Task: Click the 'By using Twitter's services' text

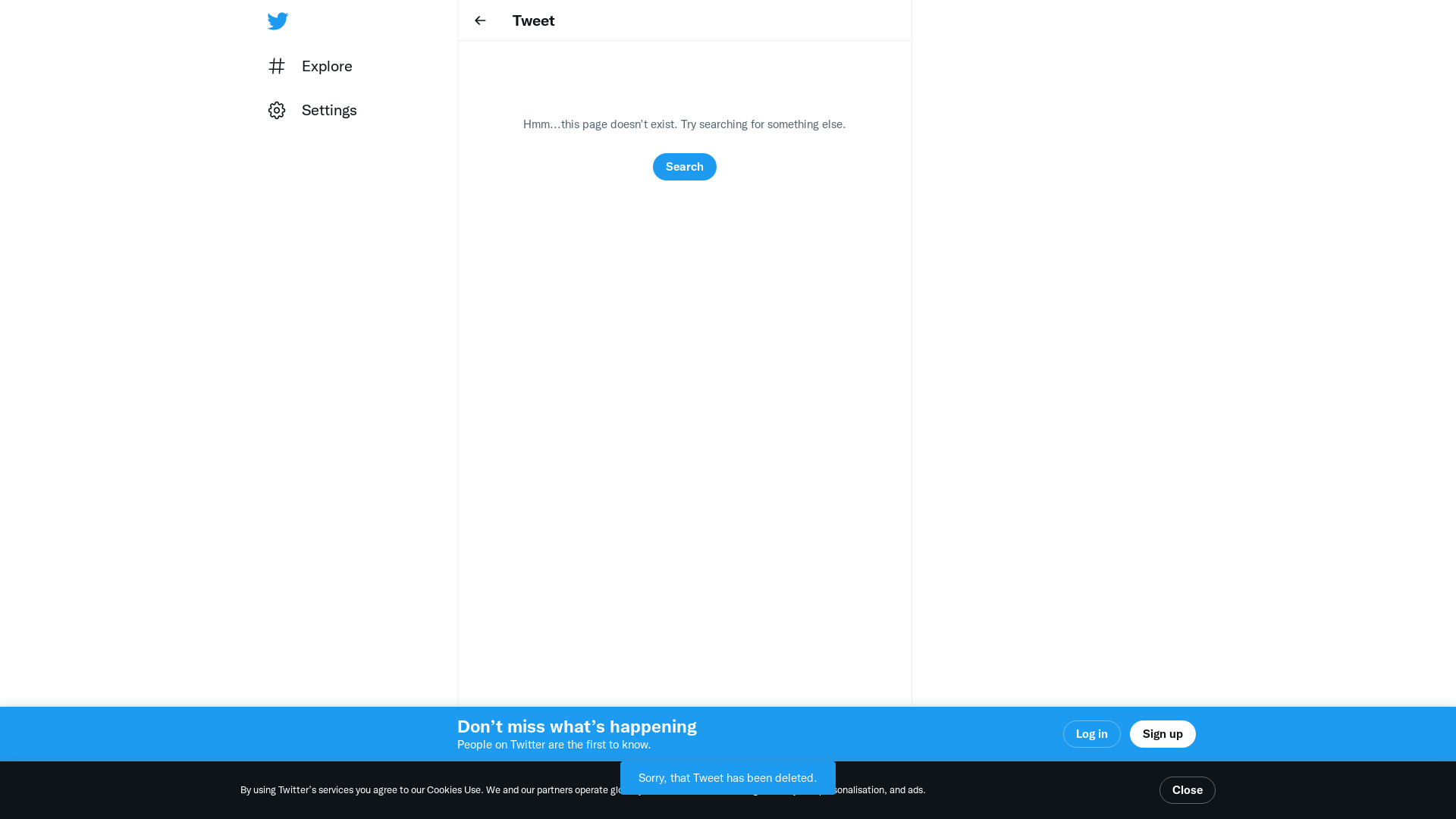Action: (x=297, y=790)
